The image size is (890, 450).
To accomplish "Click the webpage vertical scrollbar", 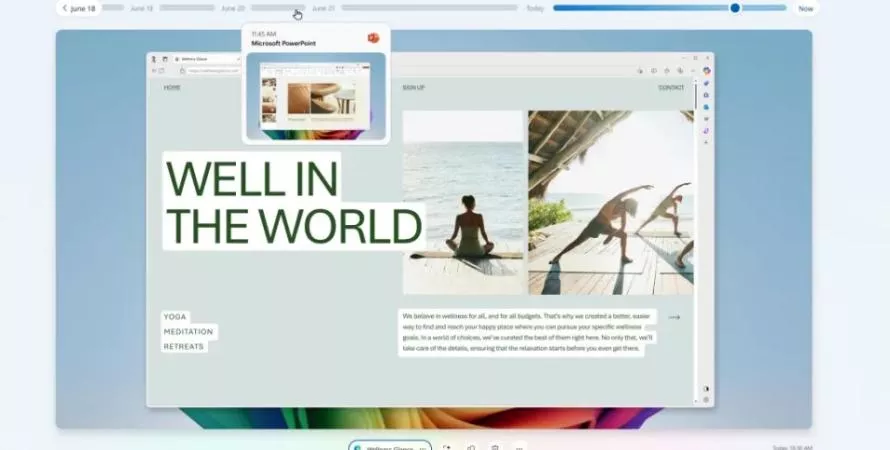I will click(696, 238).
